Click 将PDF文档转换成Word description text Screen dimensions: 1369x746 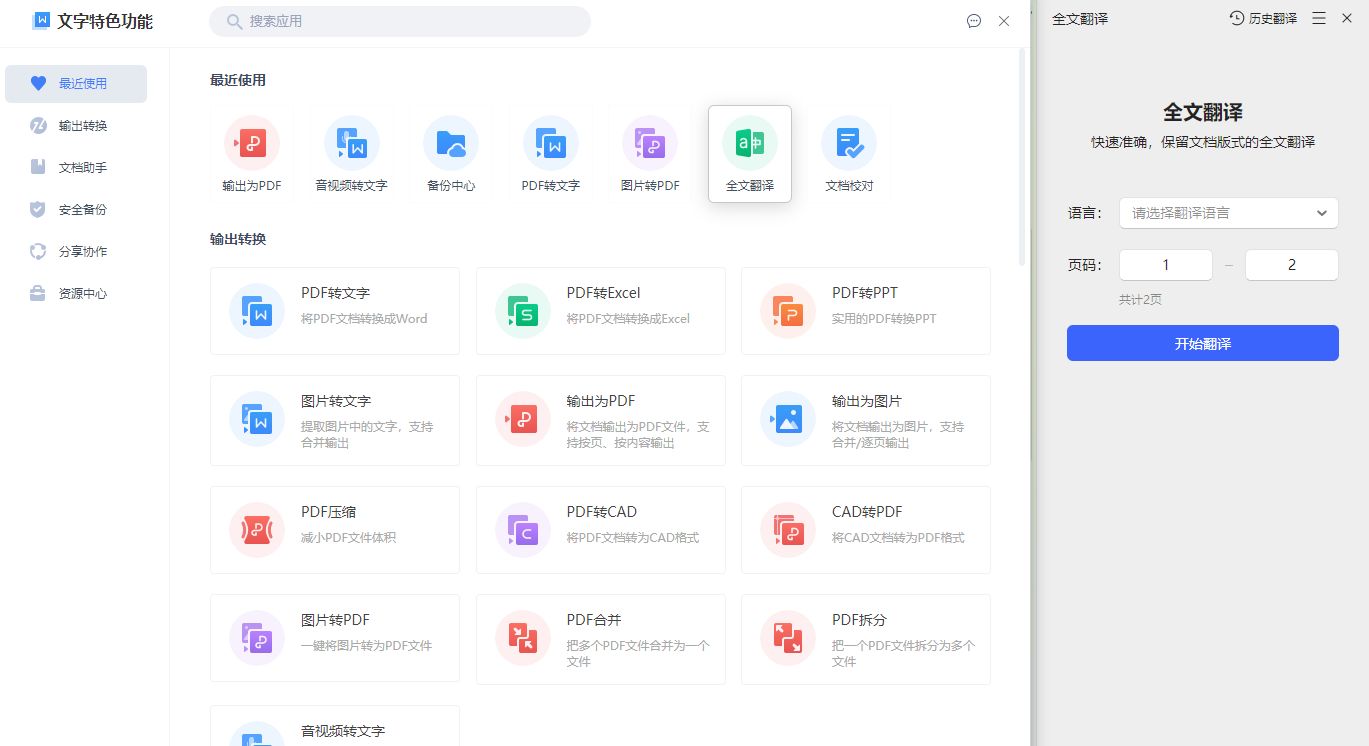pos(364,319)
